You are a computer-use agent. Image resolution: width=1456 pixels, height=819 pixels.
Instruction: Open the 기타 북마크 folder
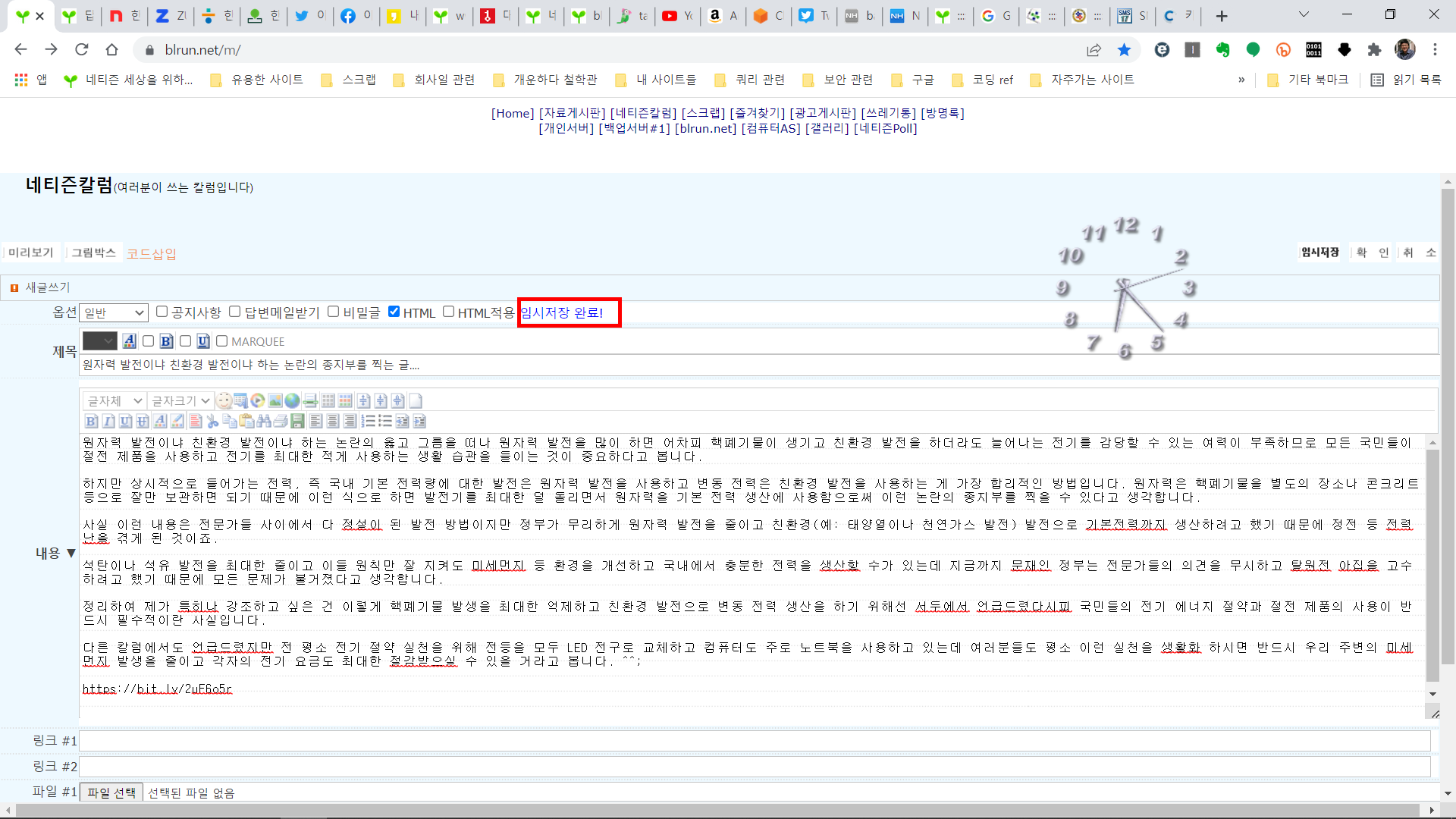pyautogui.click(x=1308, y=80)
